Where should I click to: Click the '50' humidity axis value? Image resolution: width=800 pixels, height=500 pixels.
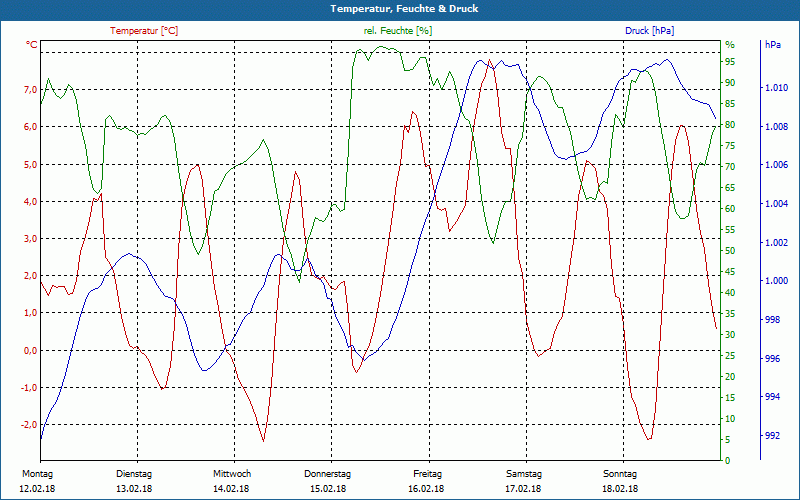pos(730,251)
